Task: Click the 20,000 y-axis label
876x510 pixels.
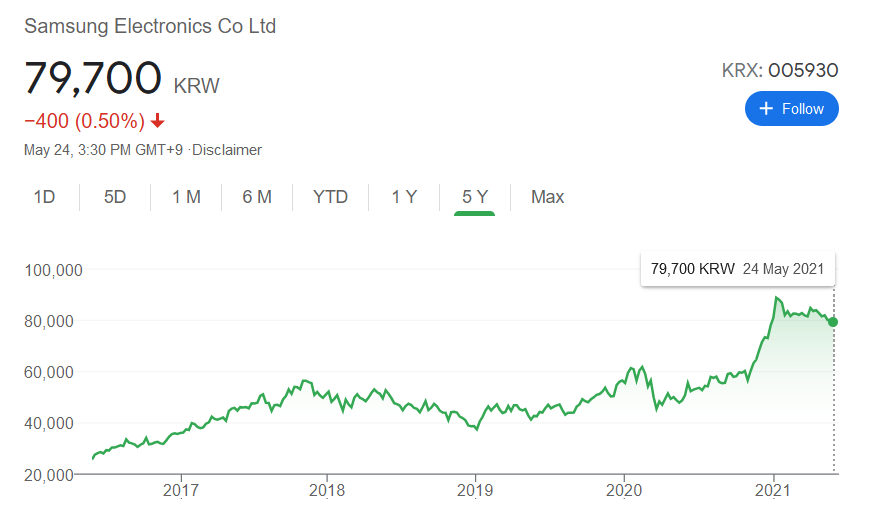Action: (49, 475)
